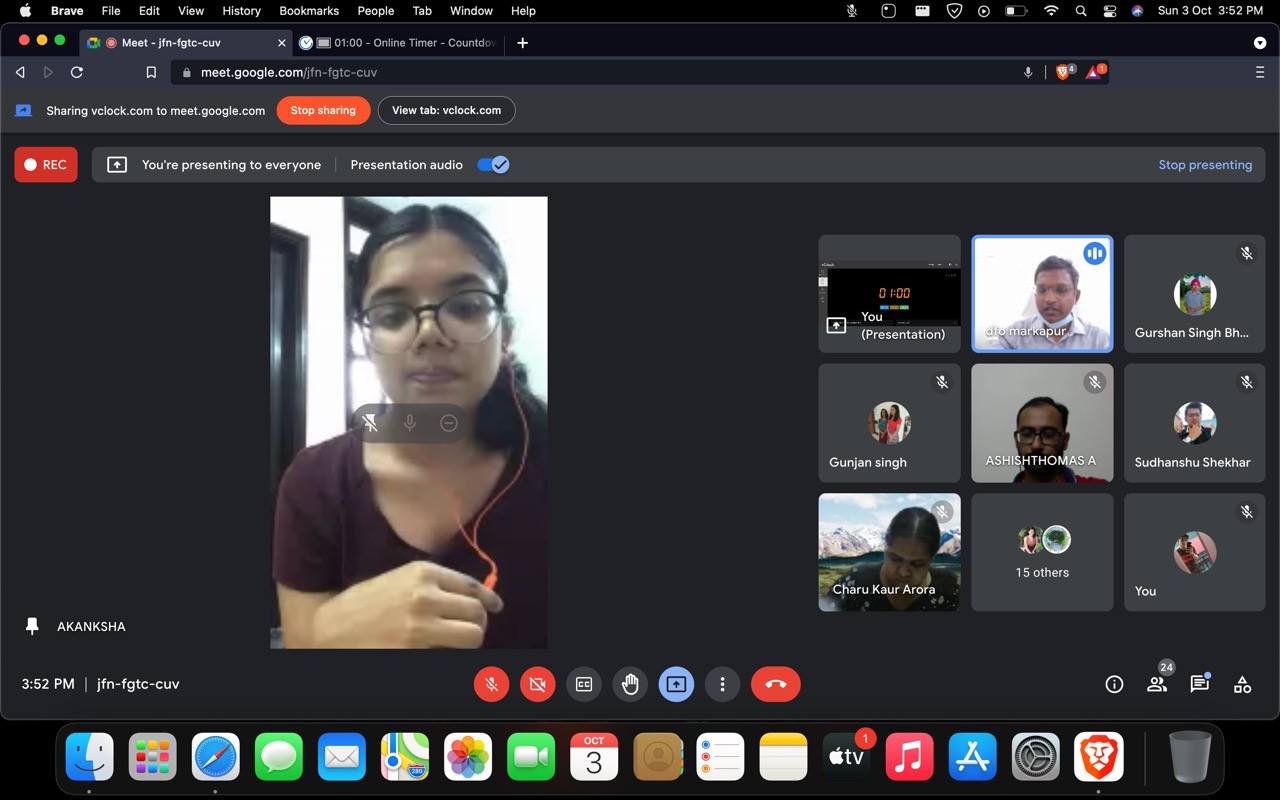
Task: Show the participants list
Action: pyautogui.click(x=1157, y=684)
